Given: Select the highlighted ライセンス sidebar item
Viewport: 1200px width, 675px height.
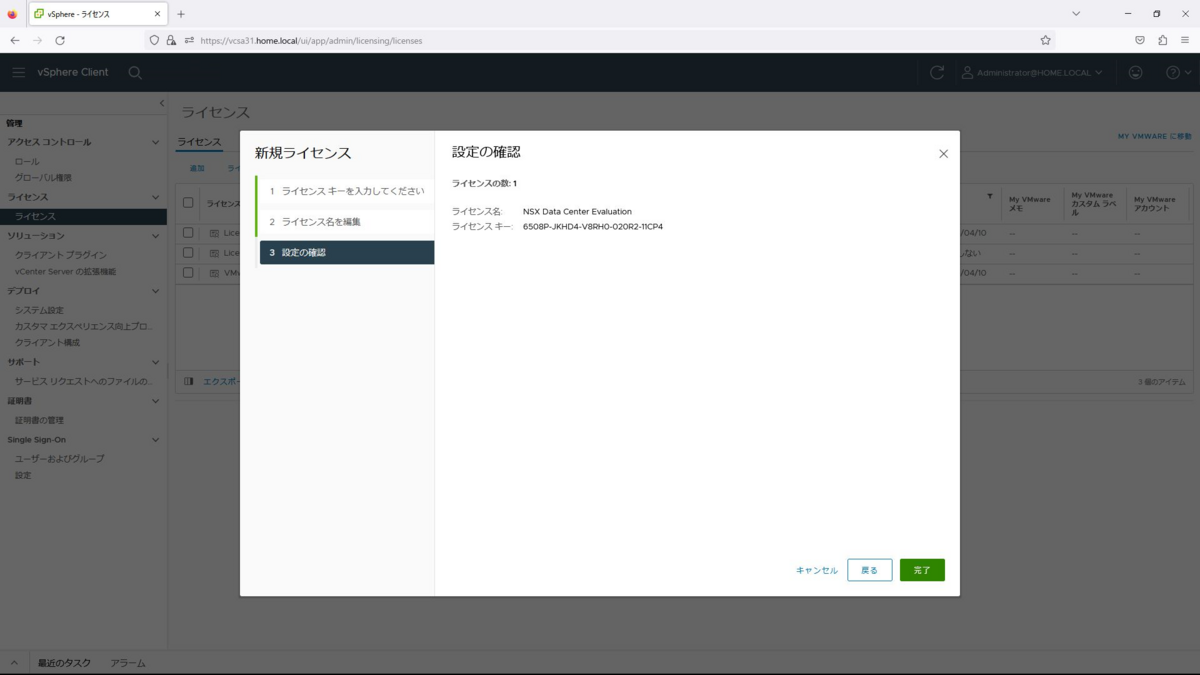Looking at the screenshot, I should tap(83, 216).
